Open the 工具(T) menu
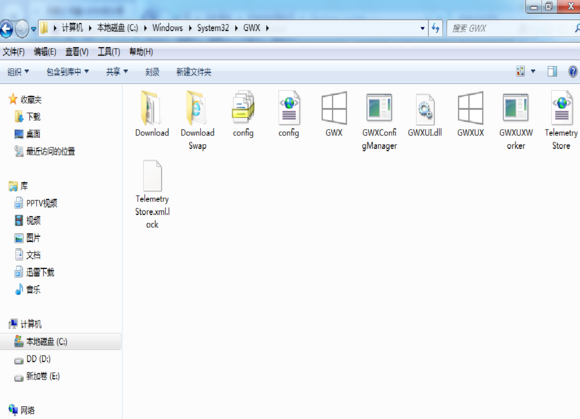580x419 pixels. pos(109,52)
